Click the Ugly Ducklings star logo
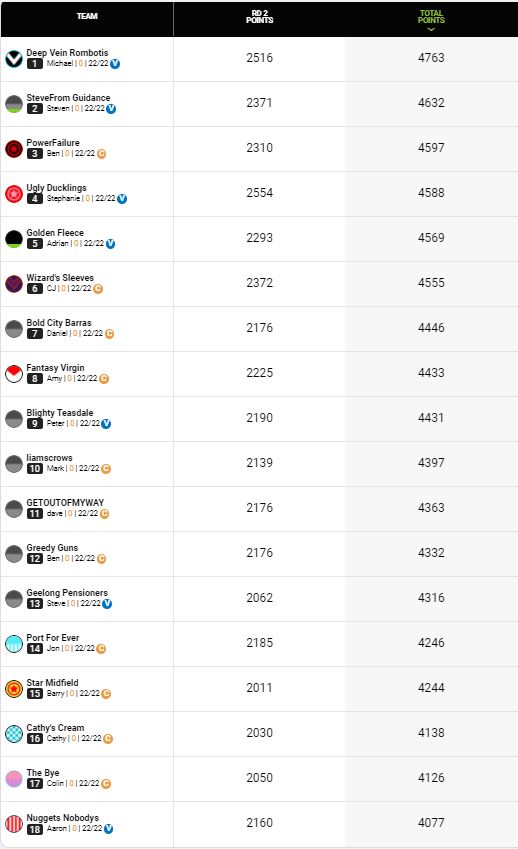 tap(14, 193)
